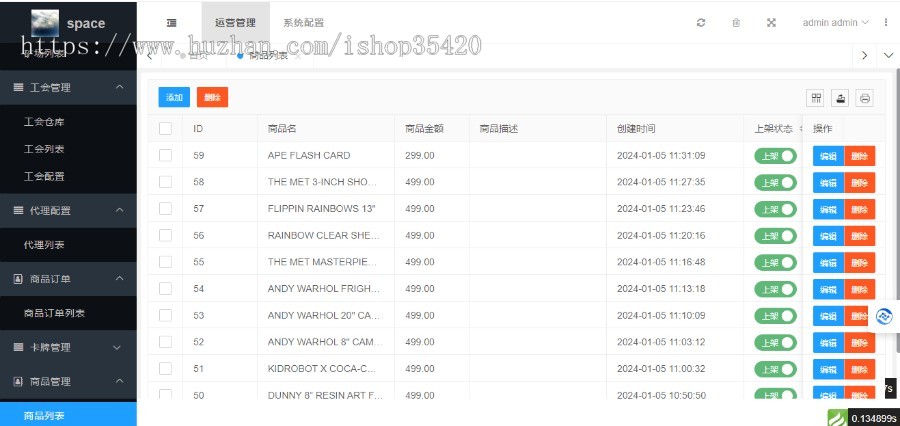900x426 pixels.
Task: Click the space logo image
Action: click(x=45, y=23)
